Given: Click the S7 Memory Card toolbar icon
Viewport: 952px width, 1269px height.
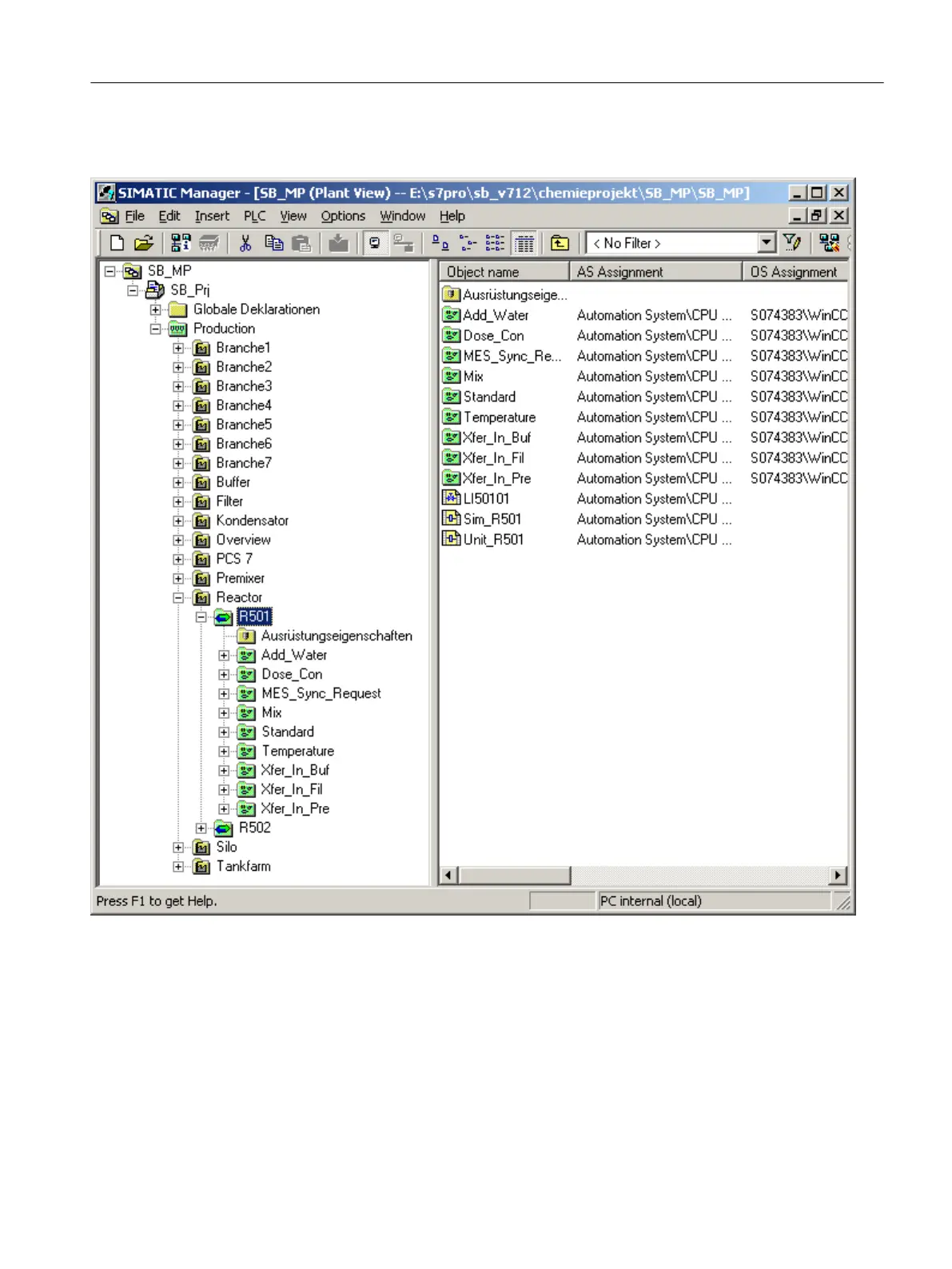Looking at the screenshot, I should coord(209,243).
